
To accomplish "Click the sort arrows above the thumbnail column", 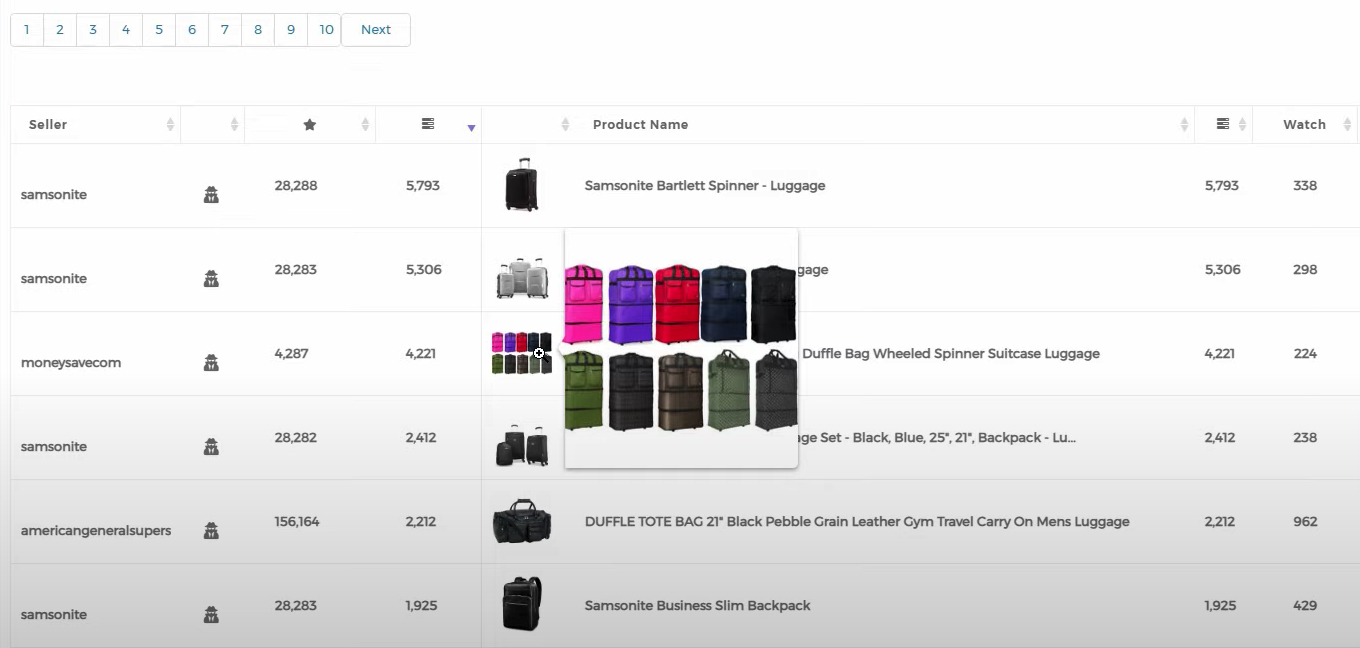I will coord(565,124).
